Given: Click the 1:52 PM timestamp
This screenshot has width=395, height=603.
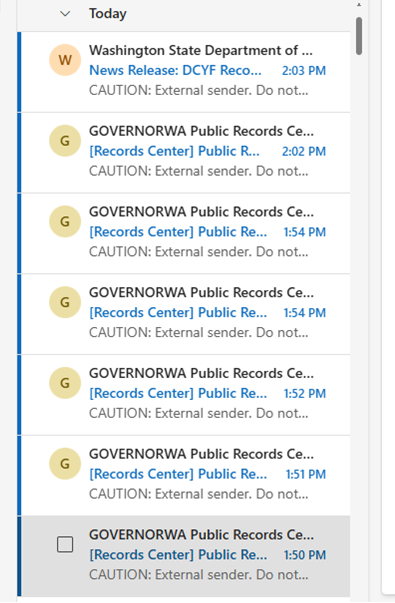Looking at the screenshot, I should pyautogui.click(x=305, y=394).
